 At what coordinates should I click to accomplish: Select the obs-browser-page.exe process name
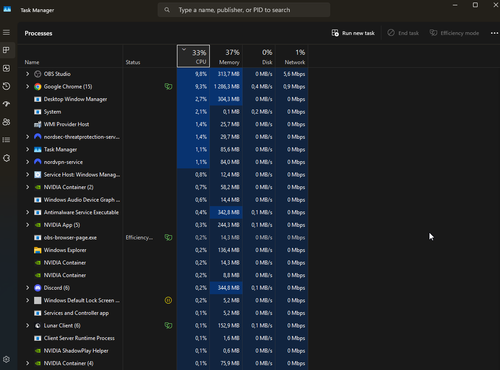click(70, 238)
